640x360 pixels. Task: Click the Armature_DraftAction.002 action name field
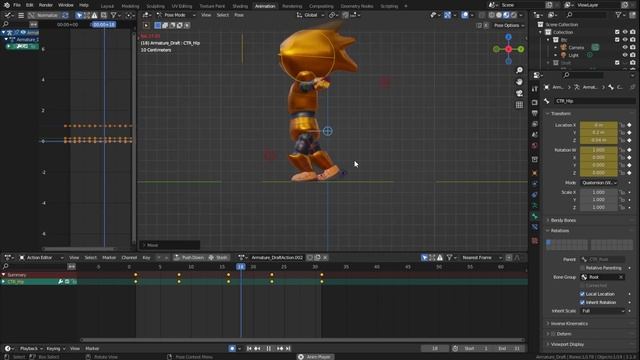277,258
